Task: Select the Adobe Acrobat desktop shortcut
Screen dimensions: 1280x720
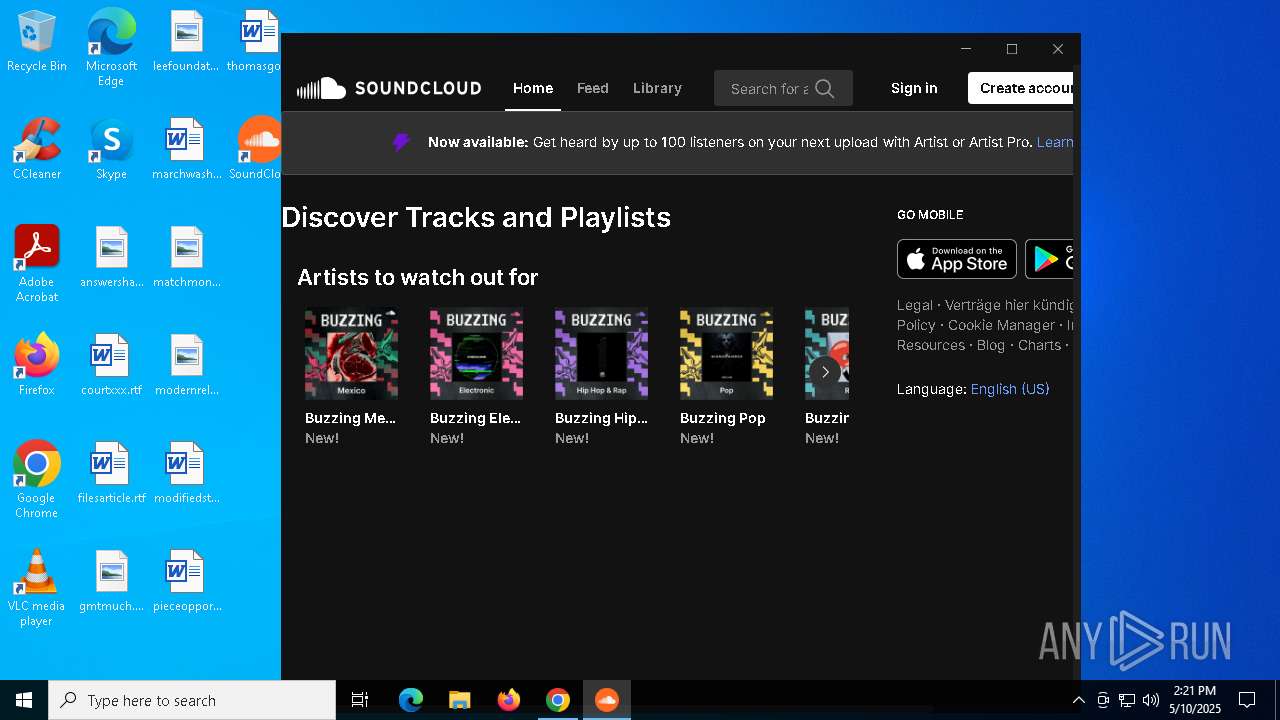Action: (37, 263)
